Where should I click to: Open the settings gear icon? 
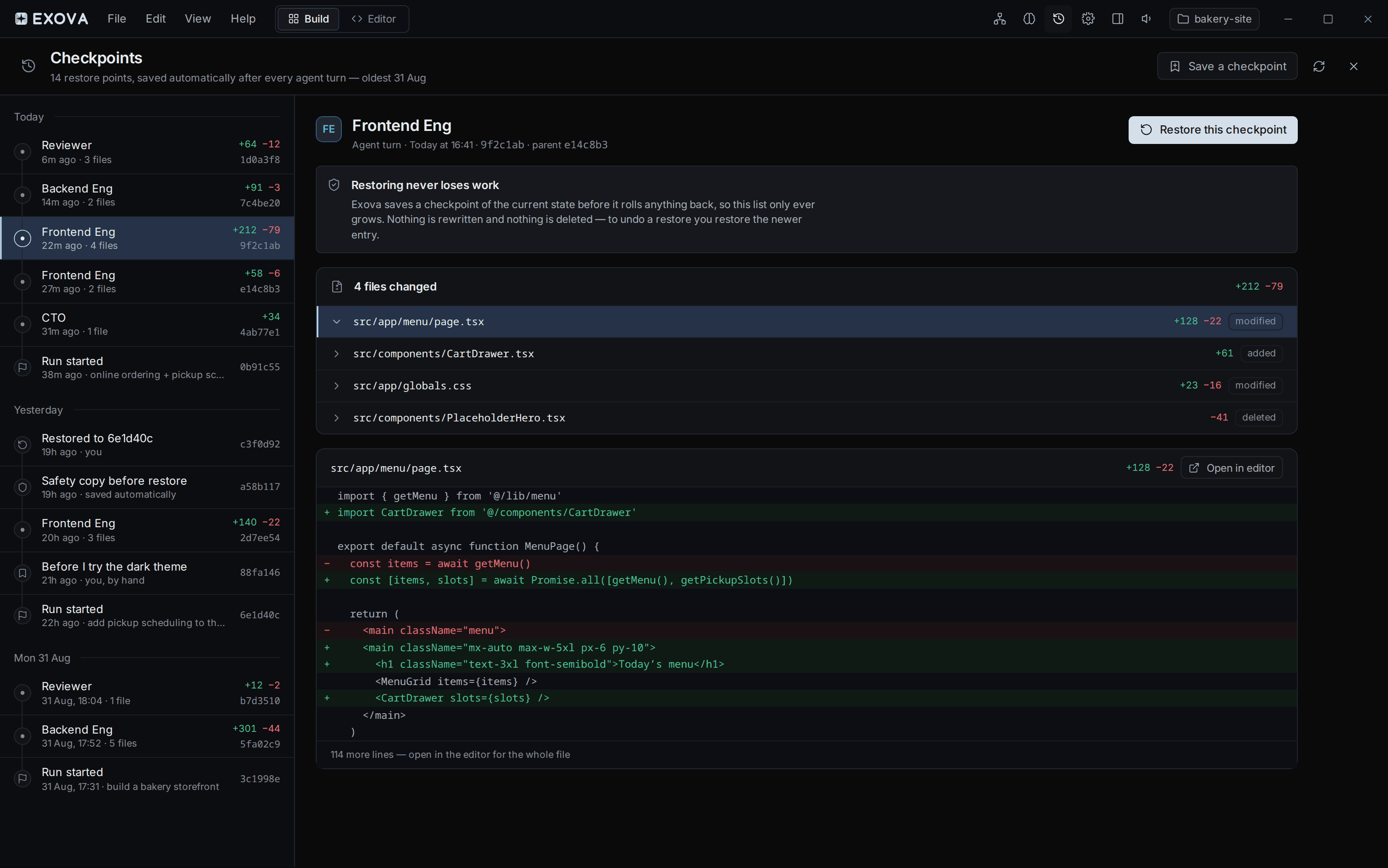click(x=1088, y=19)
